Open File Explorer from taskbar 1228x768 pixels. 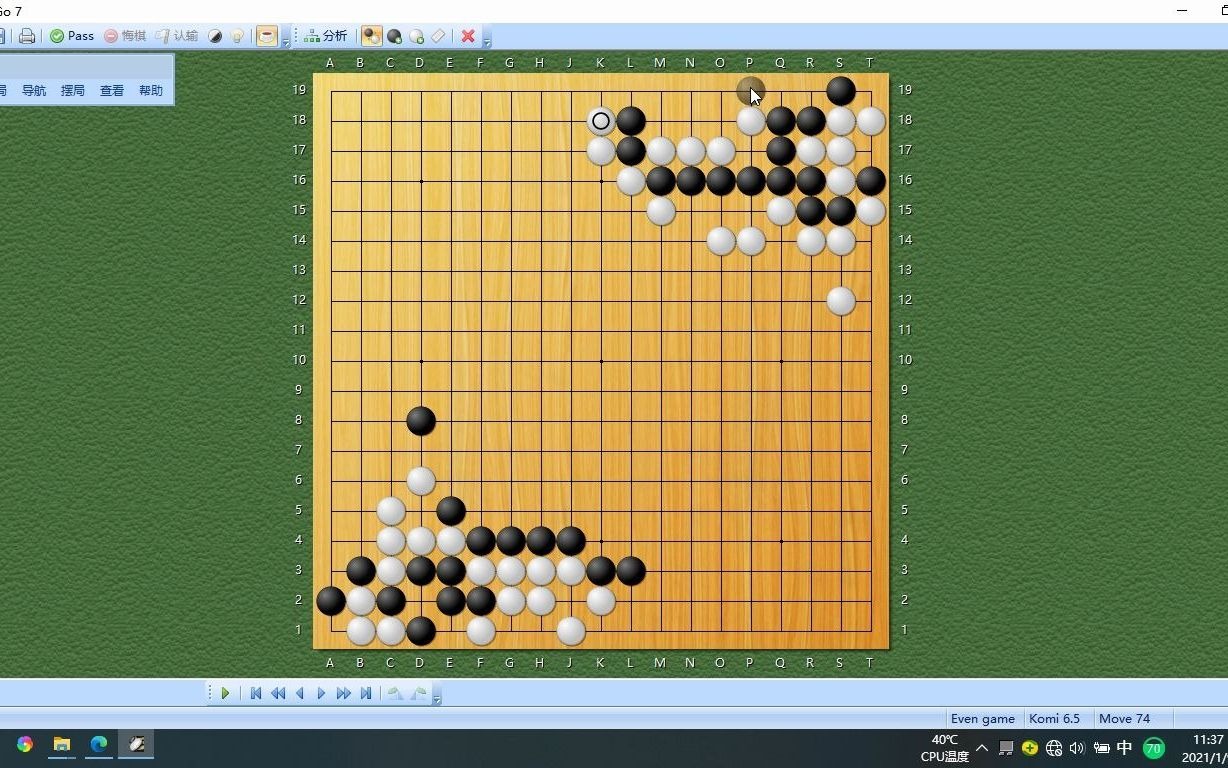[x=62, y=744]
